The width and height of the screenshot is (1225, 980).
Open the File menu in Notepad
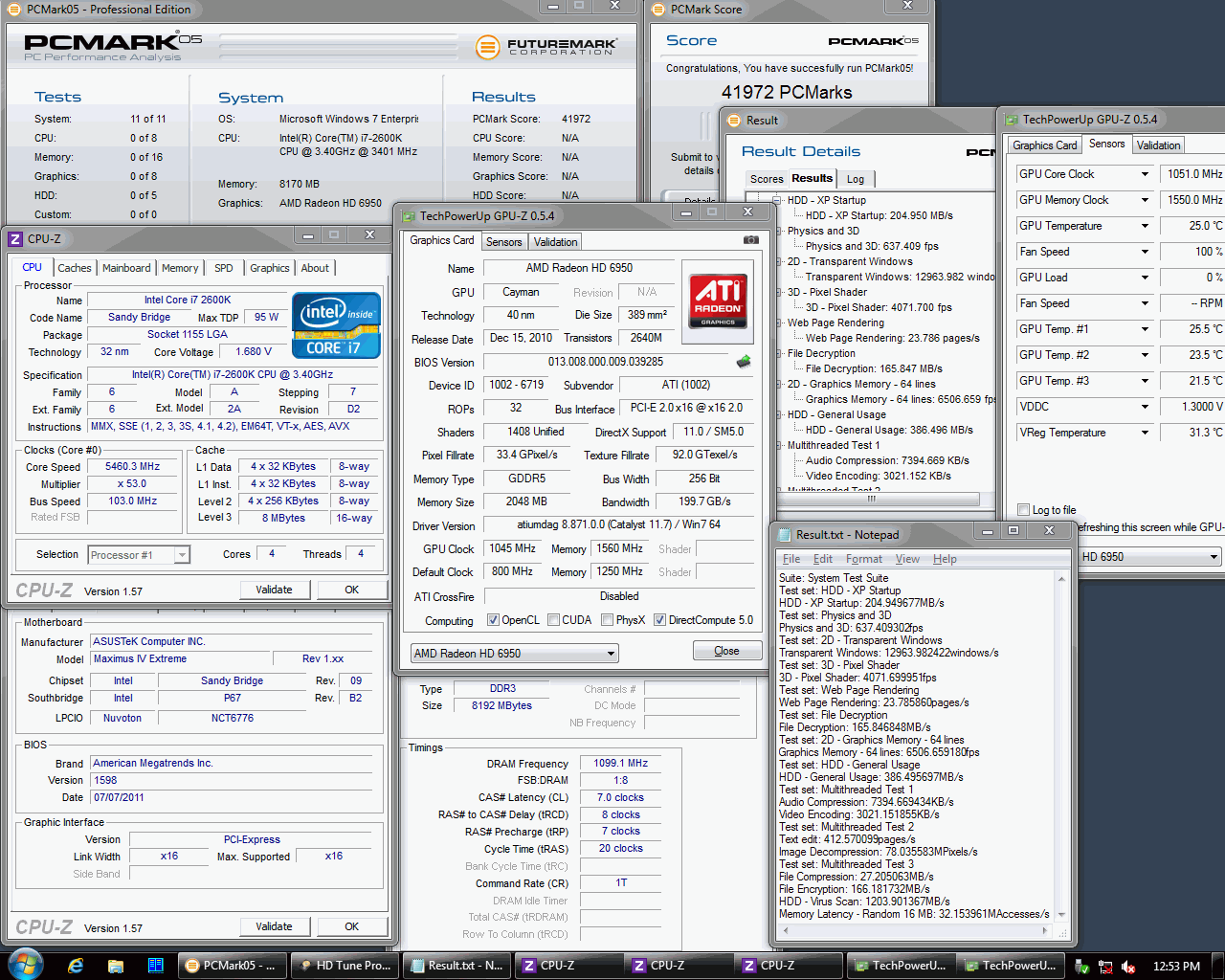click(x=791, y=559)
